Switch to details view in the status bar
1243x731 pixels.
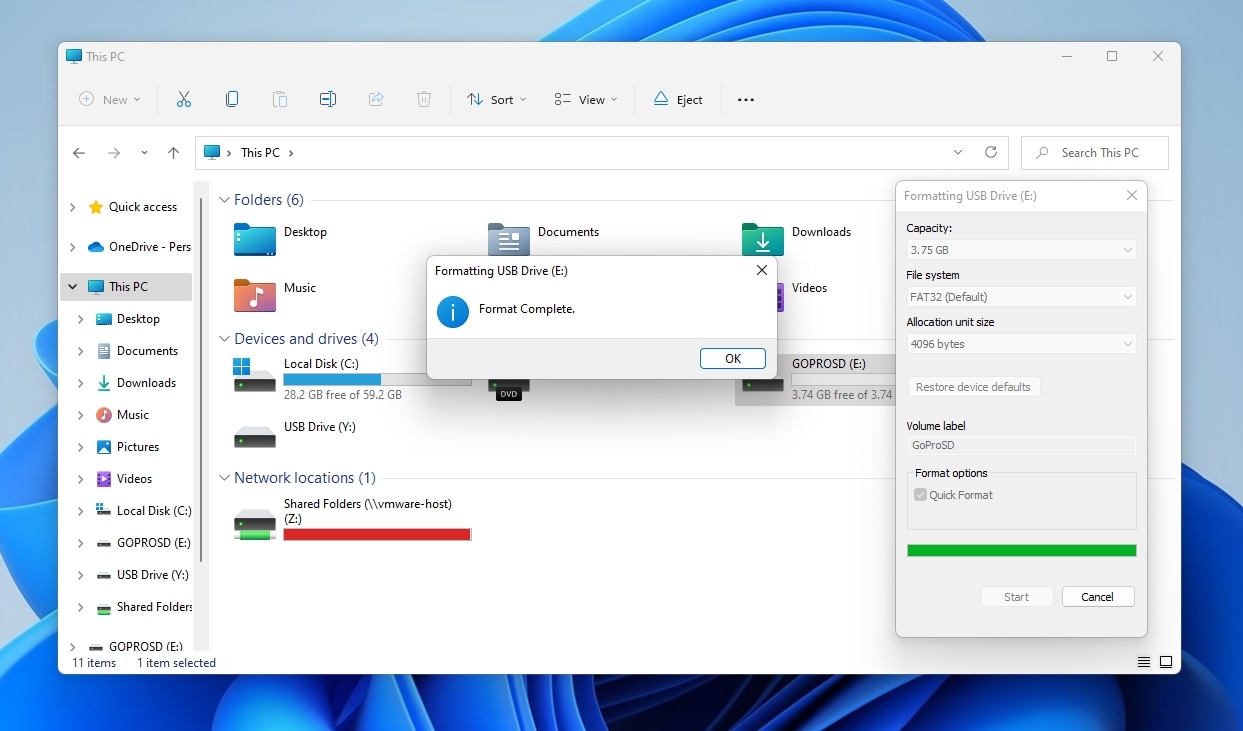pyautogui.click(x=1142, y=662)
